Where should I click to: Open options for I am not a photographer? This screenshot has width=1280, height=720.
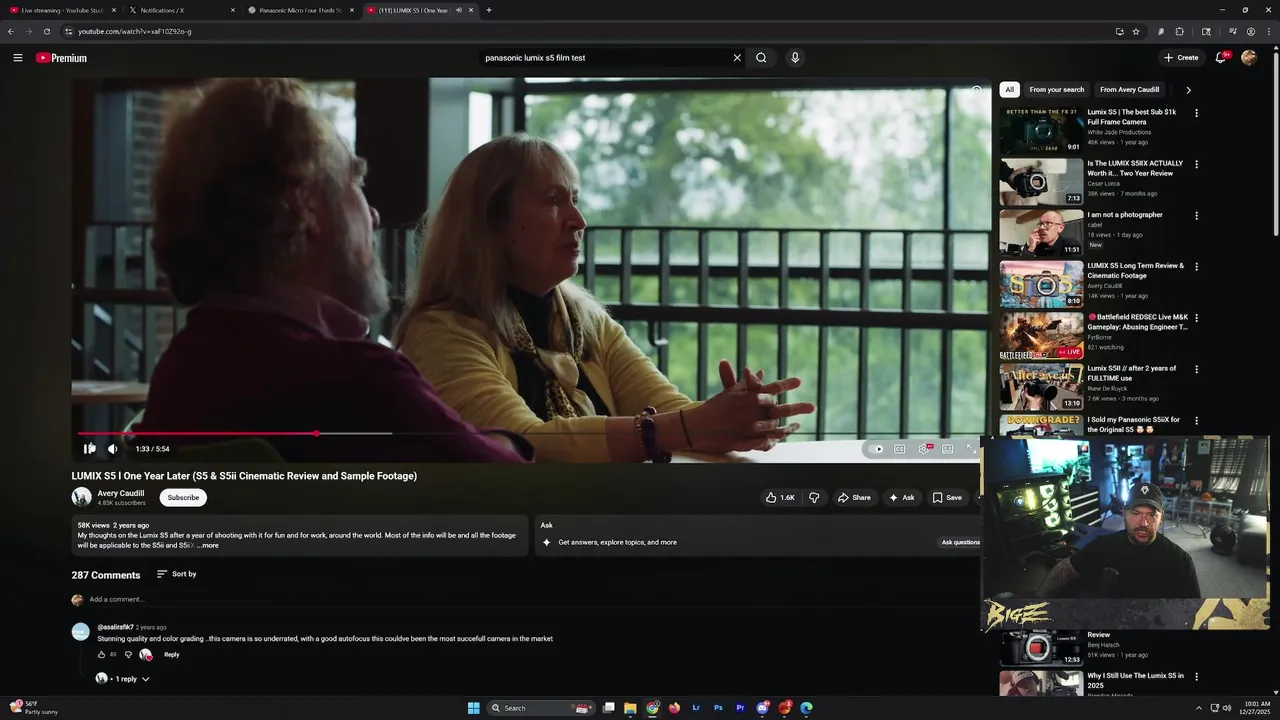point(1196,216)
